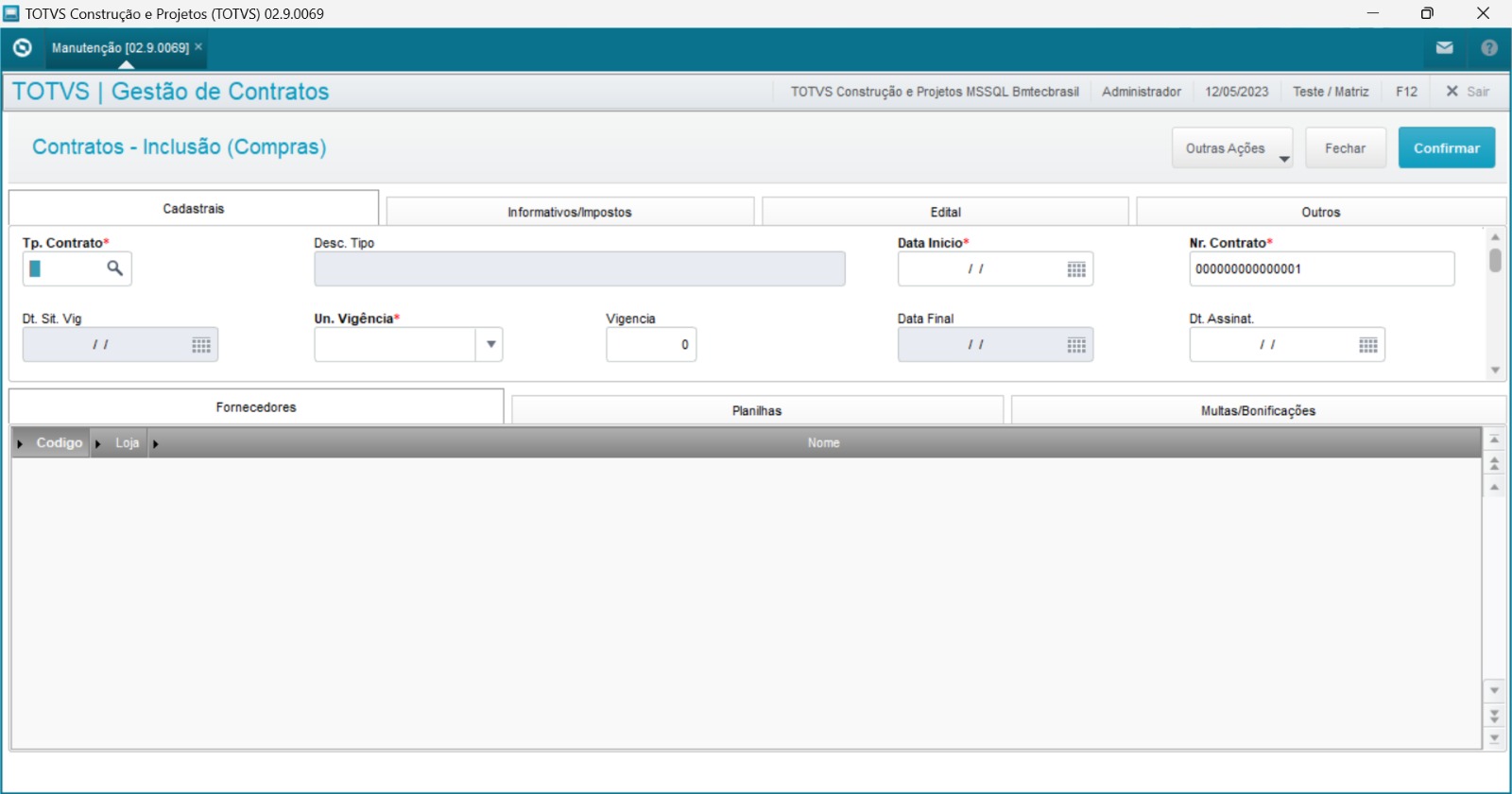Jump to first grid row arrow
The height and width of the screenshot is (794, 1512).
click(1494, 440)
